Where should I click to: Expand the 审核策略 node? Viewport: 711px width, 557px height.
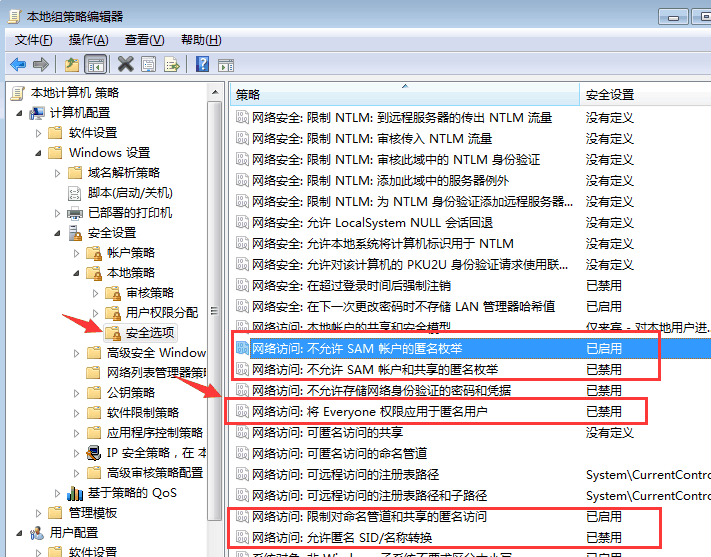point(96,293)
